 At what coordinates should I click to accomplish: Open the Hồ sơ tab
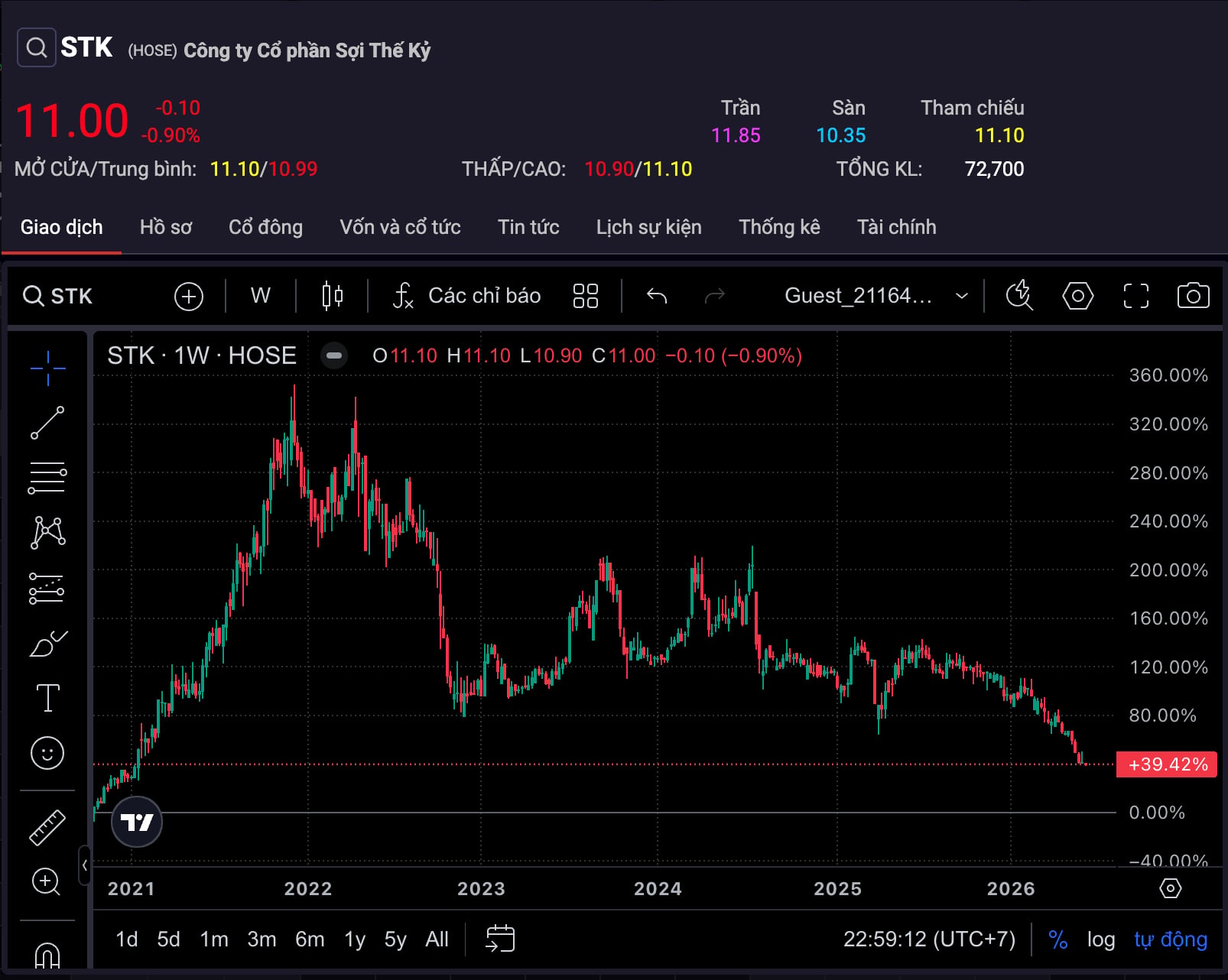click(166, 227)
